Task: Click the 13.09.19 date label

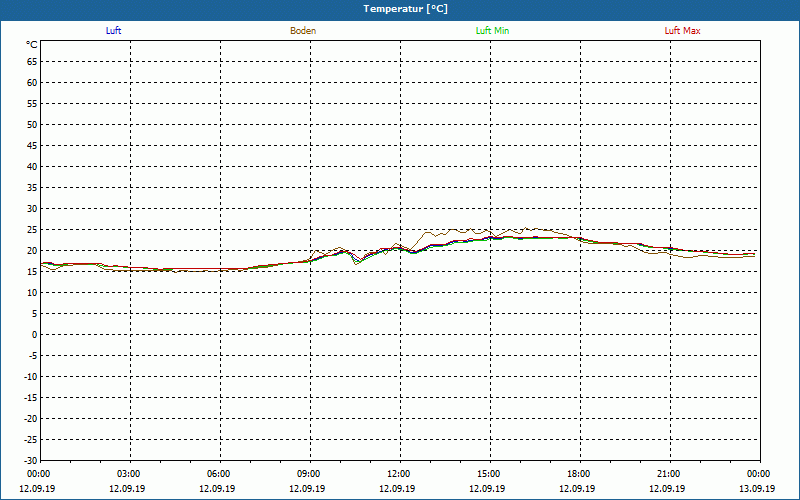Action: (757, 488)
